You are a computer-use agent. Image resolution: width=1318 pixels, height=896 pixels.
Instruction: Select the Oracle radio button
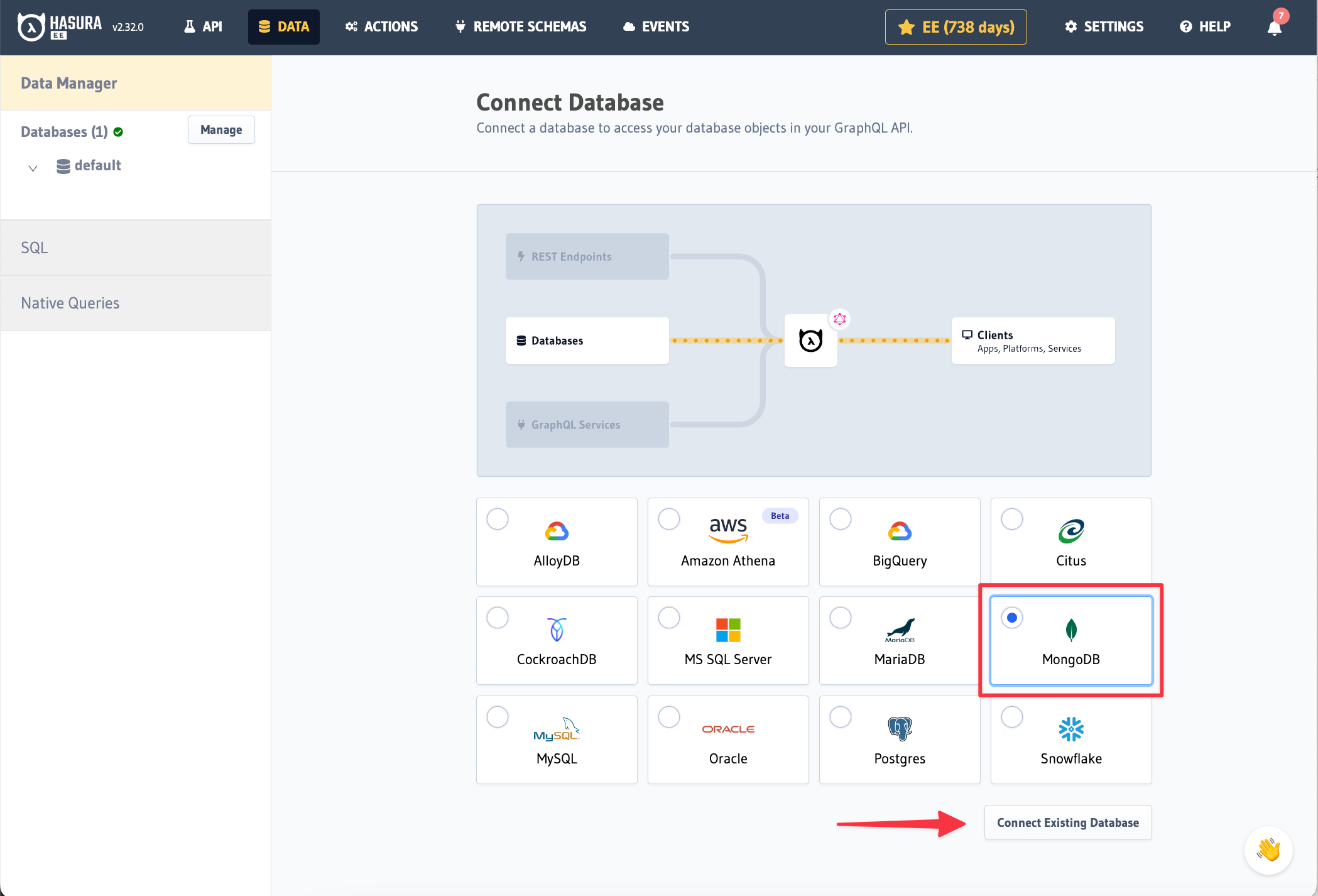click(x=669, y=717)
